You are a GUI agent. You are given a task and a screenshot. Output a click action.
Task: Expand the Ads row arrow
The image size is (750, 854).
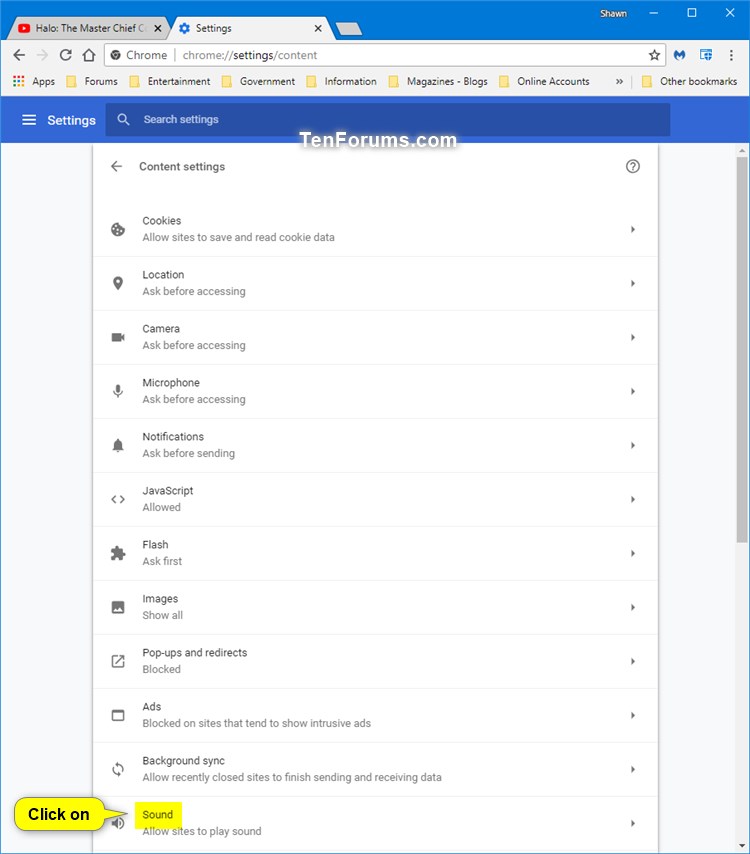click(x=632, y=715)
